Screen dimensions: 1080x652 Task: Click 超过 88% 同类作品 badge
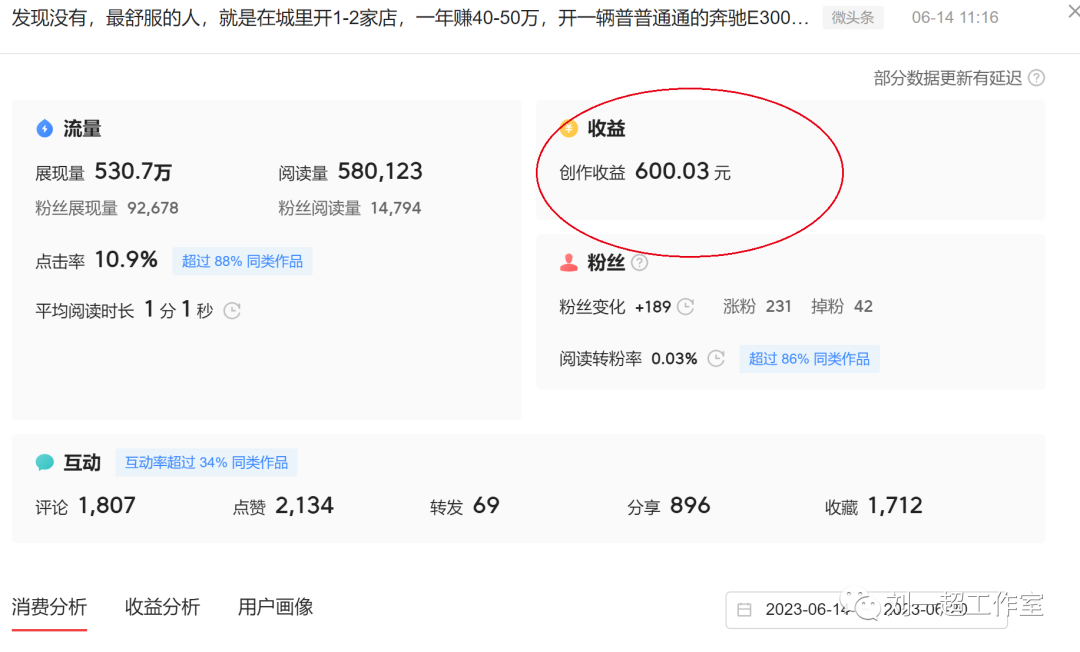(242, 261)
